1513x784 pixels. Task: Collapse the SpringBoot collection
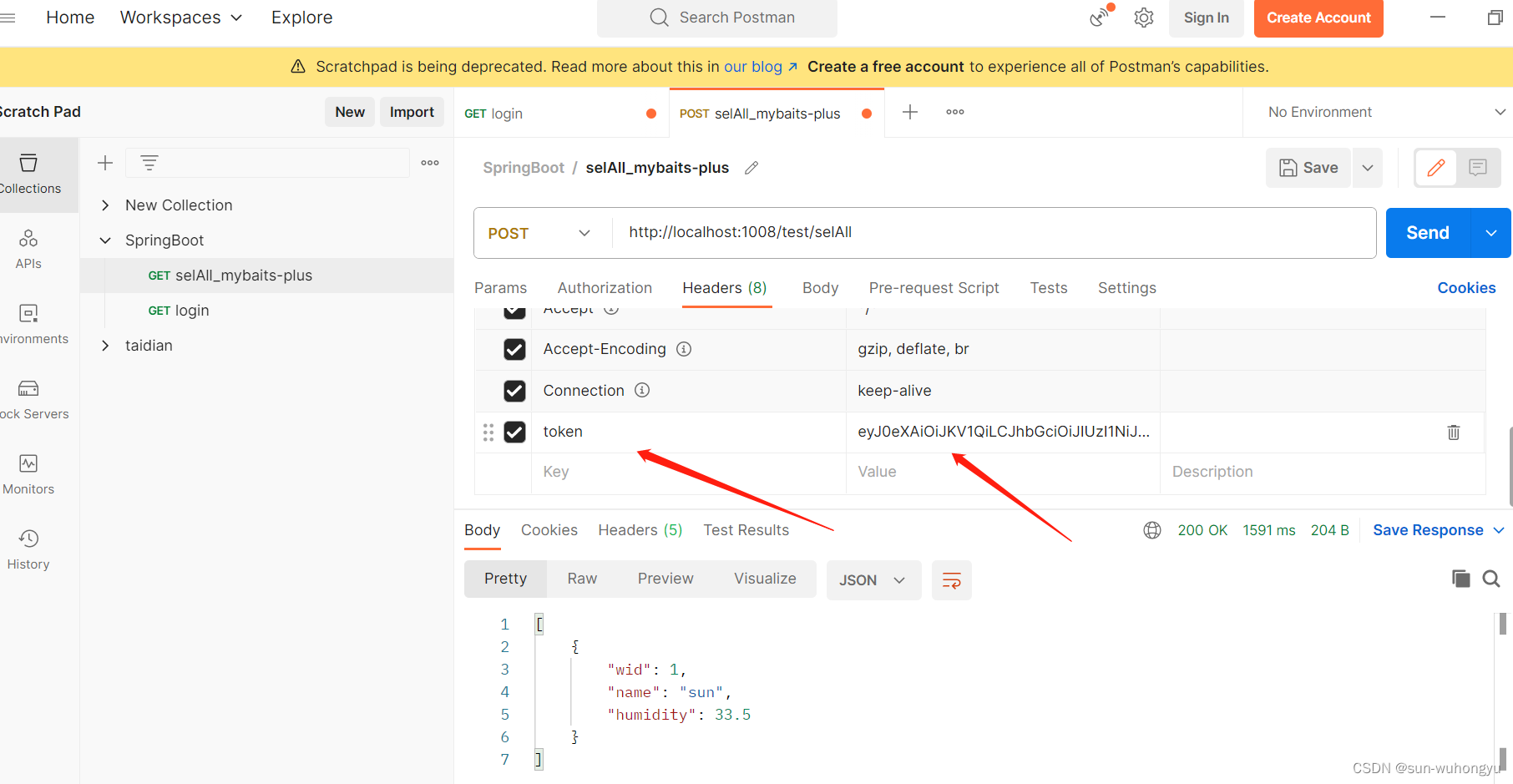[x=105, y=240]
